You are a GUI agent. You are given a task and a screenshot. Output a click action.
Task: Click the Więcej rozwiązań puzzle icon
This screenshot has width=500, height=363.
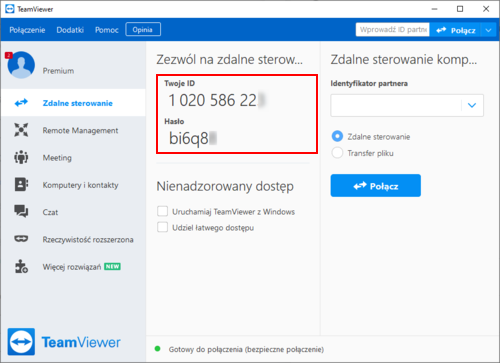pyautogui.click(x=21, y=266)
